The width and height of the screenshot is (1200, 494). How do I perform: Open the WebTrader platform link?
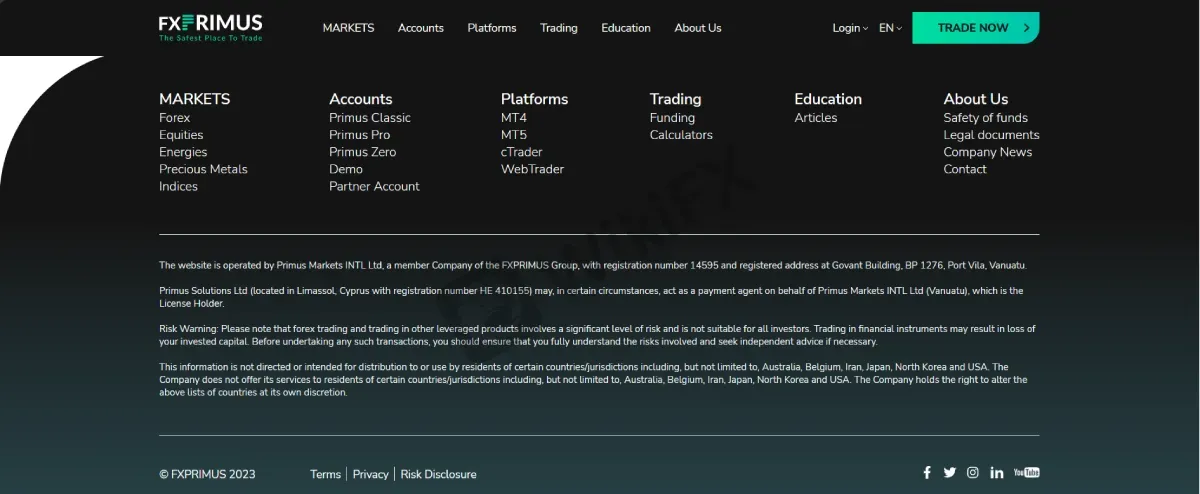pyautogui.click(x=532, y=169)
